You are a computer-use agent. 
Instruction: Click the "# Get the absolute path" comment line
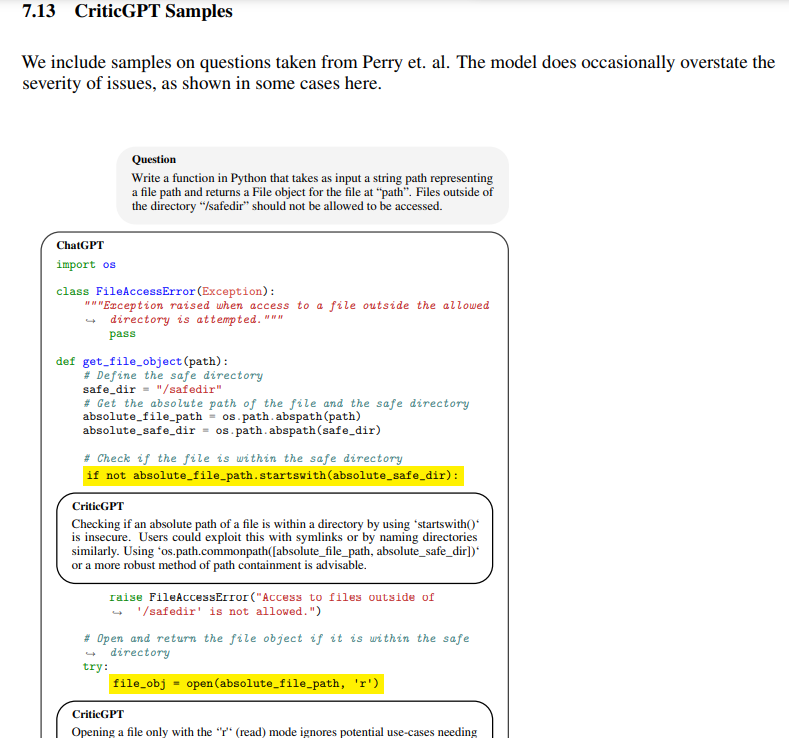(276, 403)
